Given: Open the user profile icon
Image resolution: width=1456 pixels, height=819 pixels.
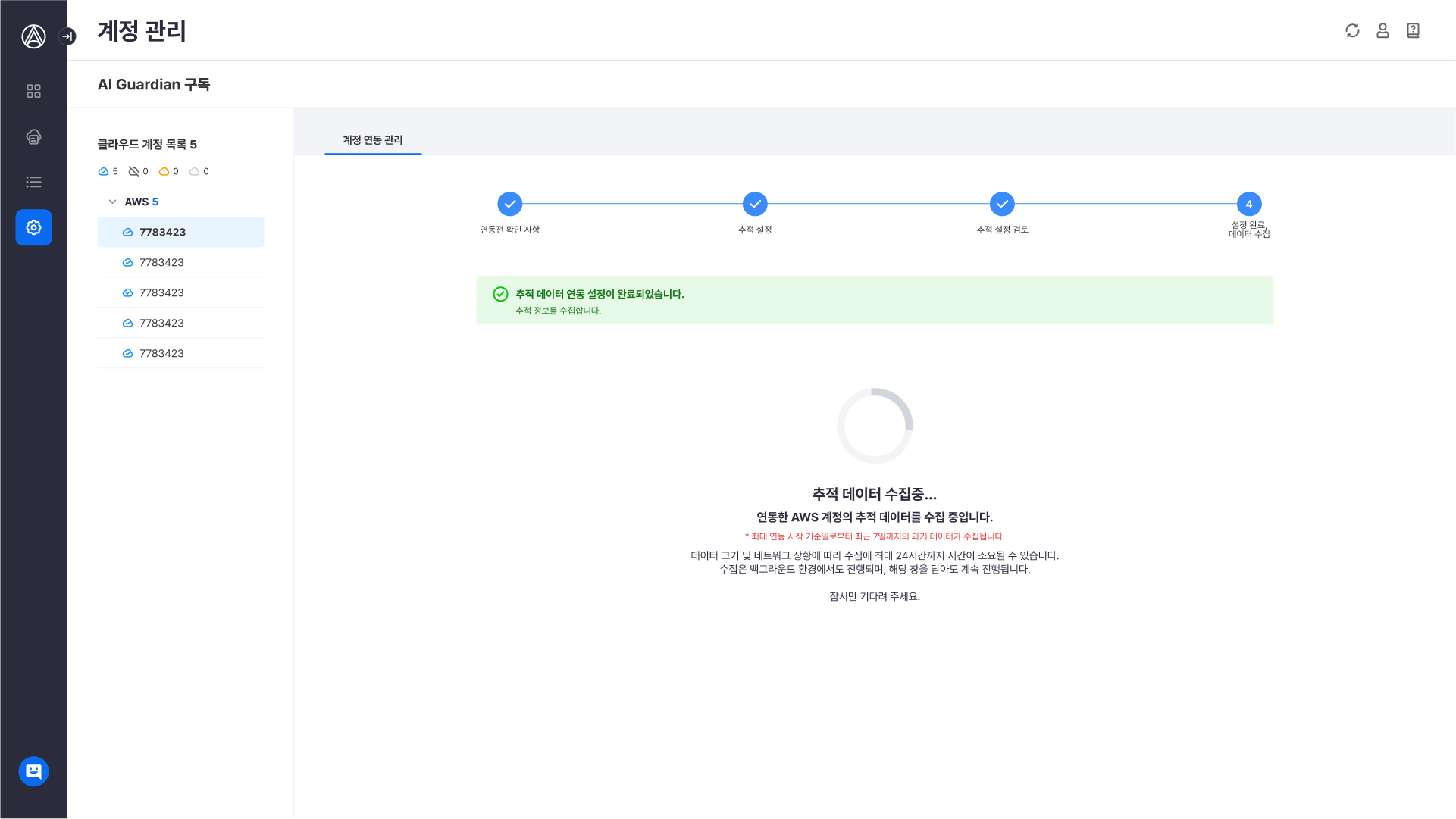Looking at the screenshot, I should click(1382, 30).
